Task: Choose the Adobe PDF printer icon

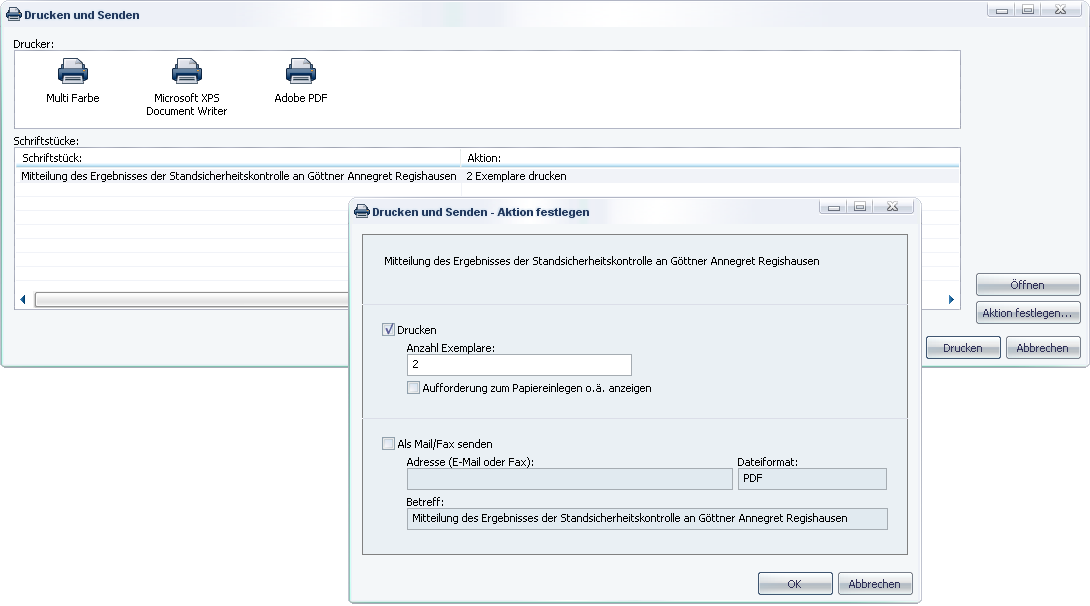Action: pos(301,71)
